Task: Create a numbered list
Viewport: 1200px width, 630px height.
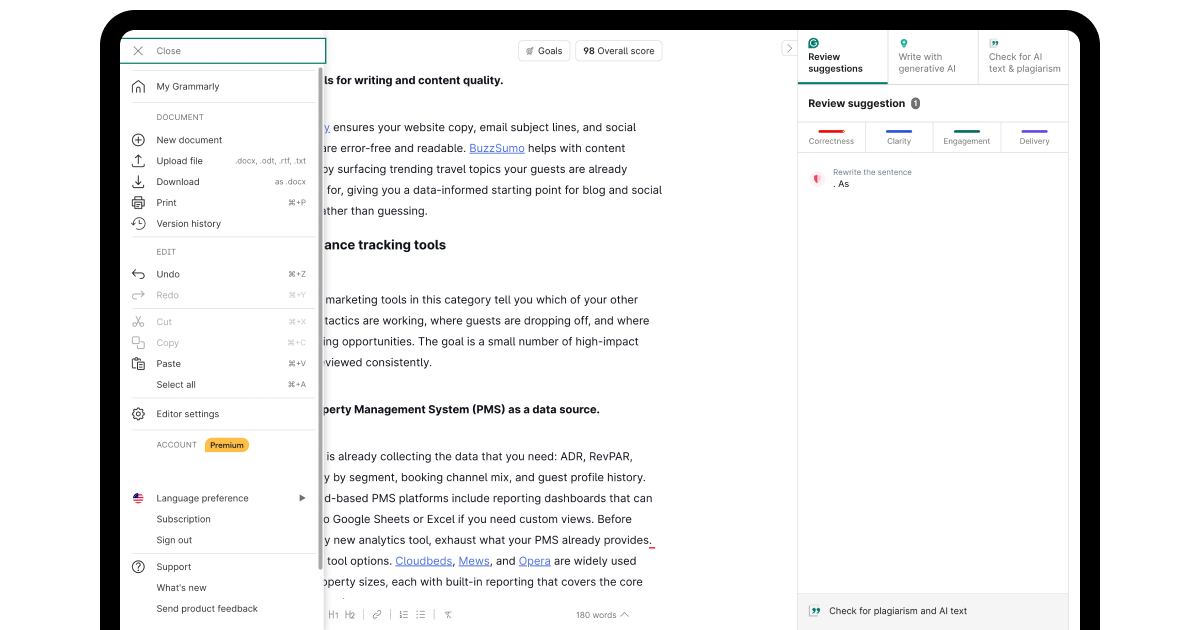Action: click(403, 615)
